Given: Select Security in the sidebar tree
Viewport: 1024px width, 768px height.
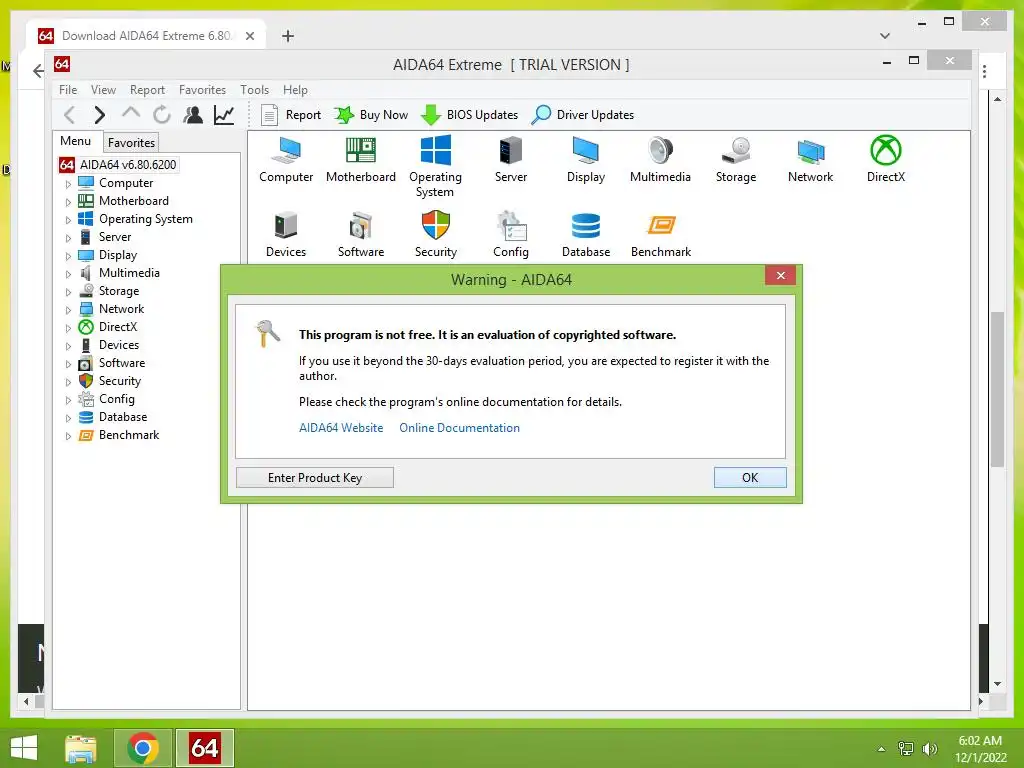Looking at the screenshot, I should coord(120,381).
